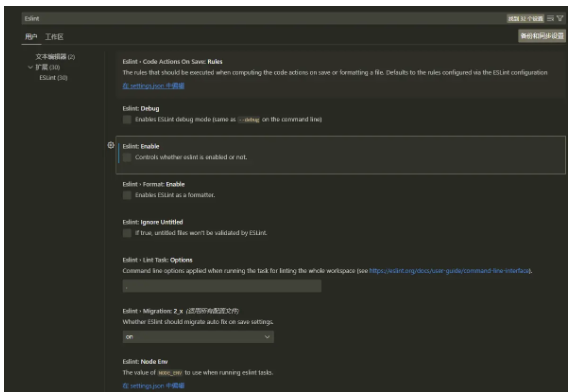Check the Eslint Format: Enable checkbox
This screenshot has height=392, width=577.
pos(127,195)
